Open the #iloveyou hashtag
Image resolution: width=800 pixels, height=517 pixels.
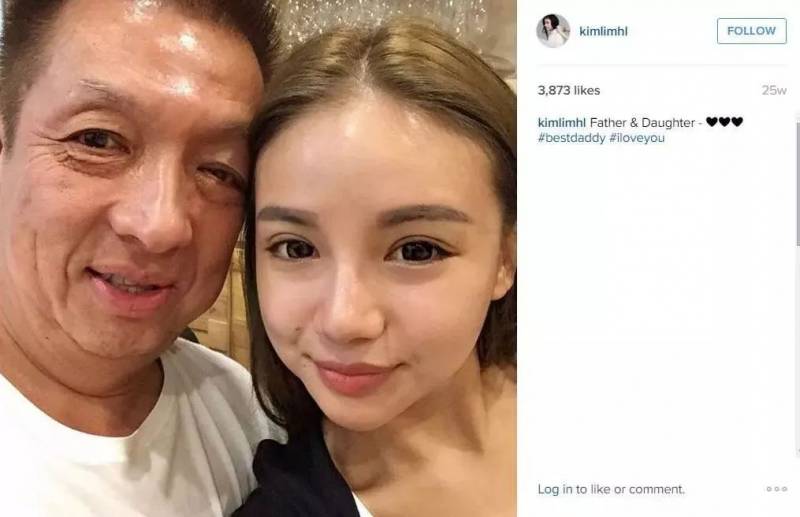click(x=637, y=138)
